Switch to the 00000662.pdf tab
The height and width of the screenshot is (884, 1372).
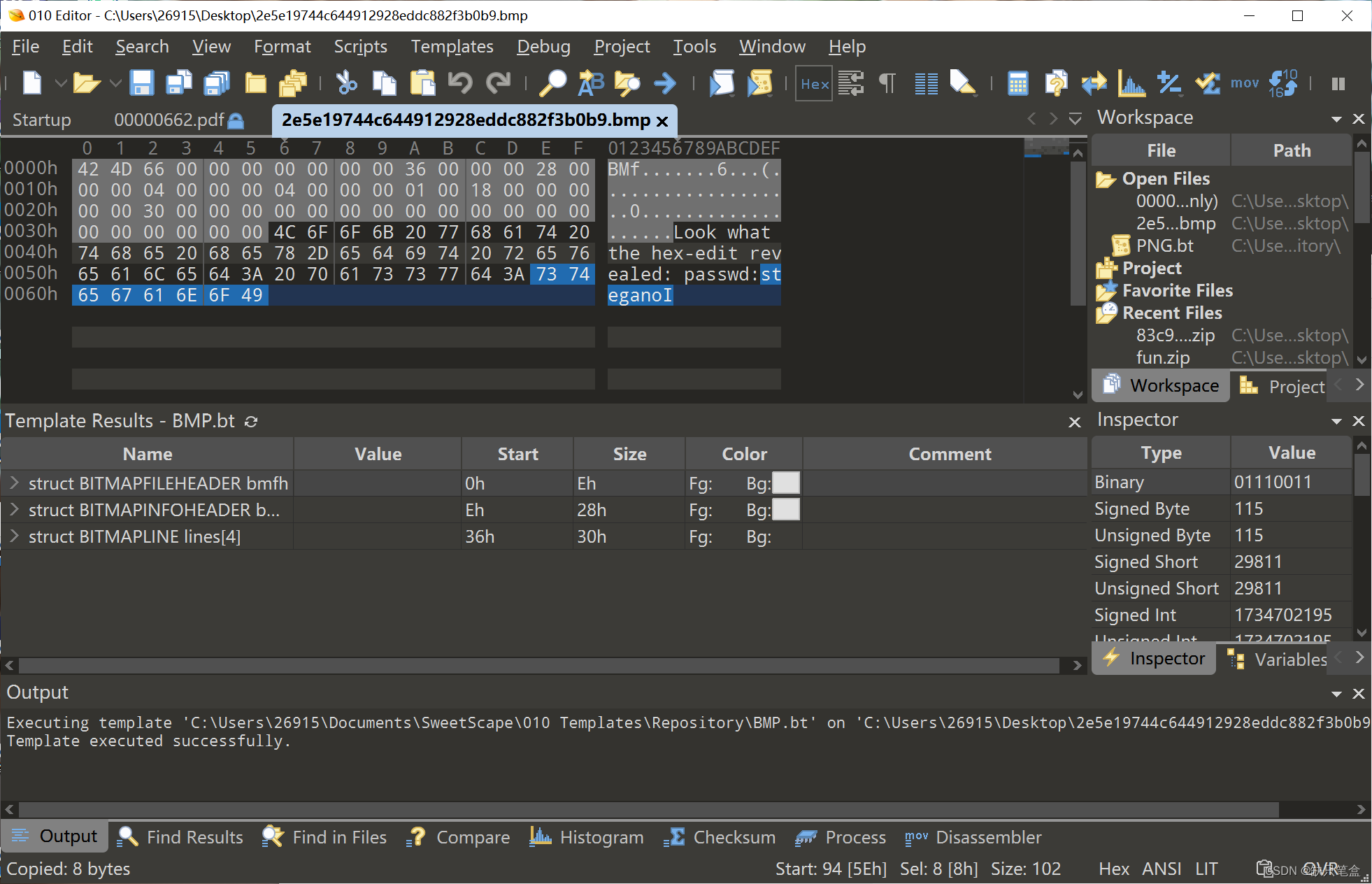pyautogui.click(x=169, y=120)
